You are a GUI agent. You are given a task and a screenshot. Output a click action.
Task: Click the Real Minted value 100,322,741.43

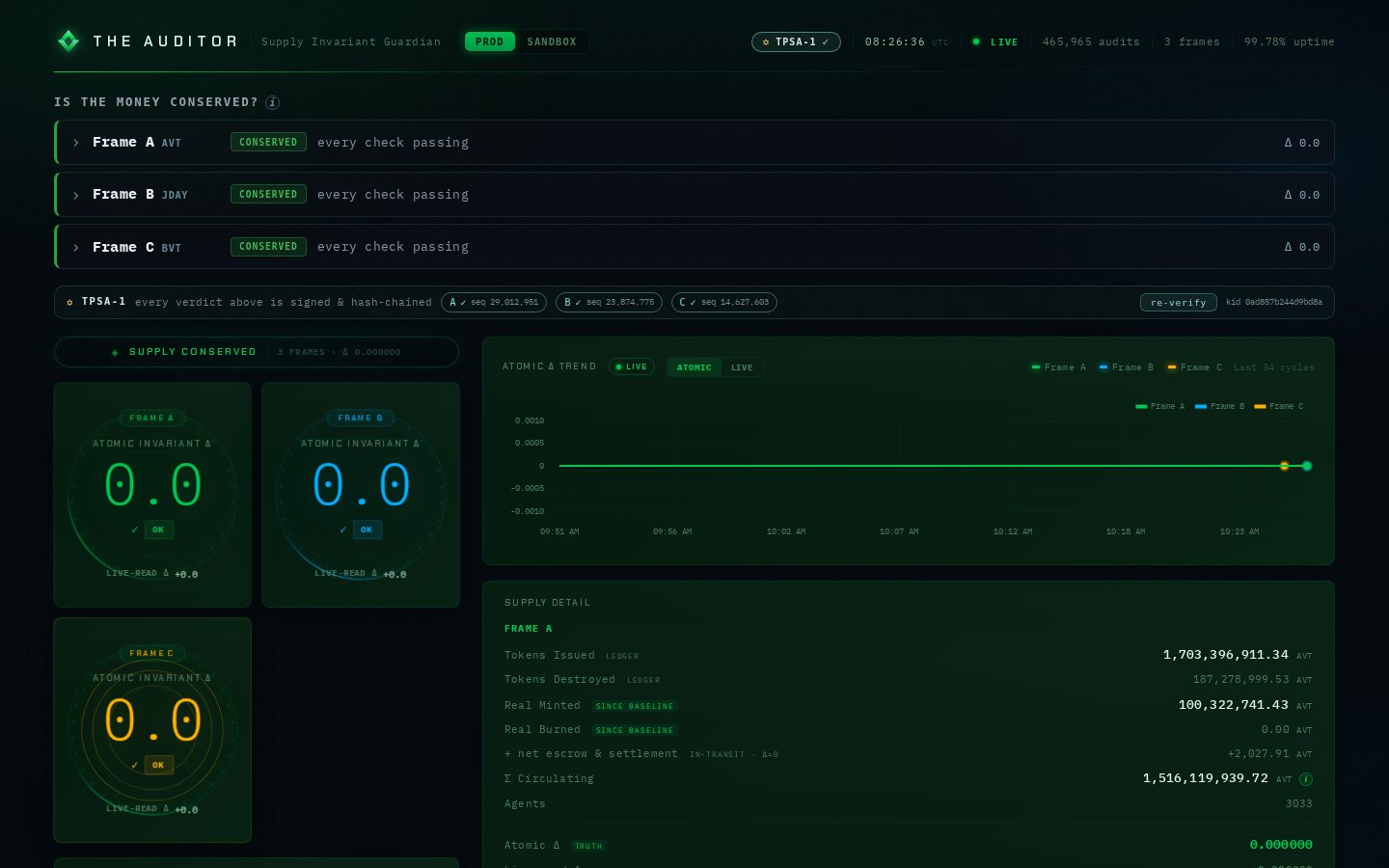coord(1233,705)
